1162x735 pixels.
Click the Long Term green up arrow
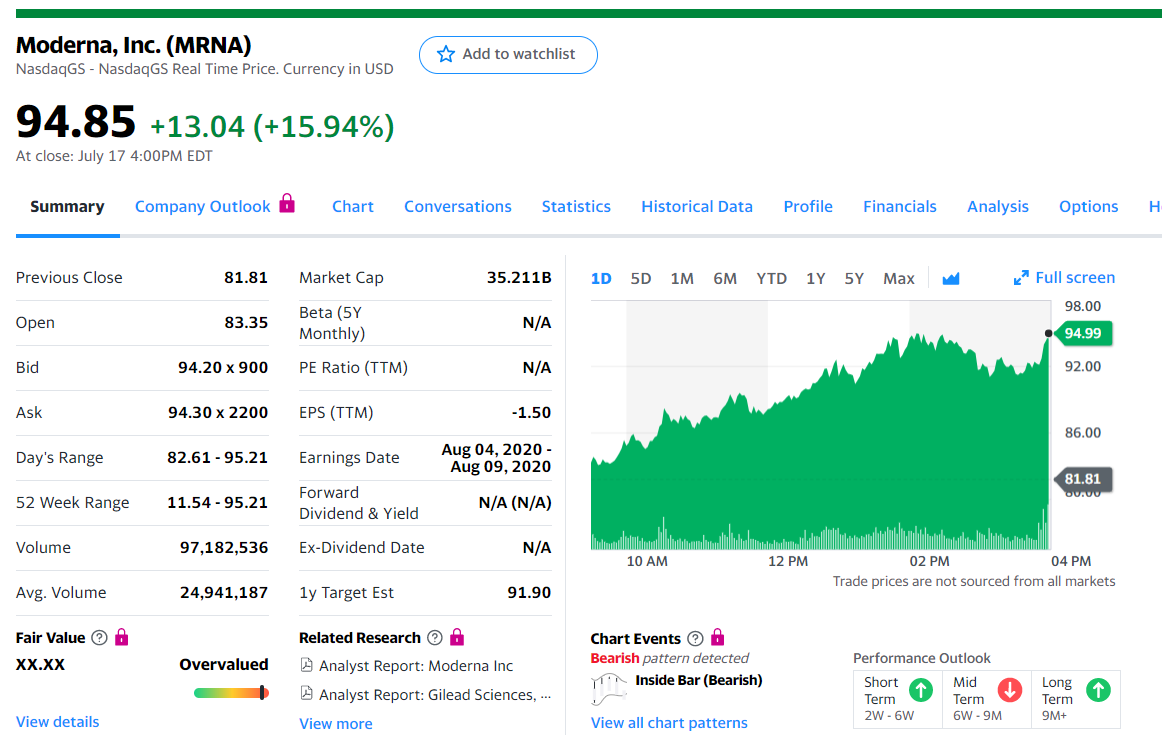pos(1098,691)
